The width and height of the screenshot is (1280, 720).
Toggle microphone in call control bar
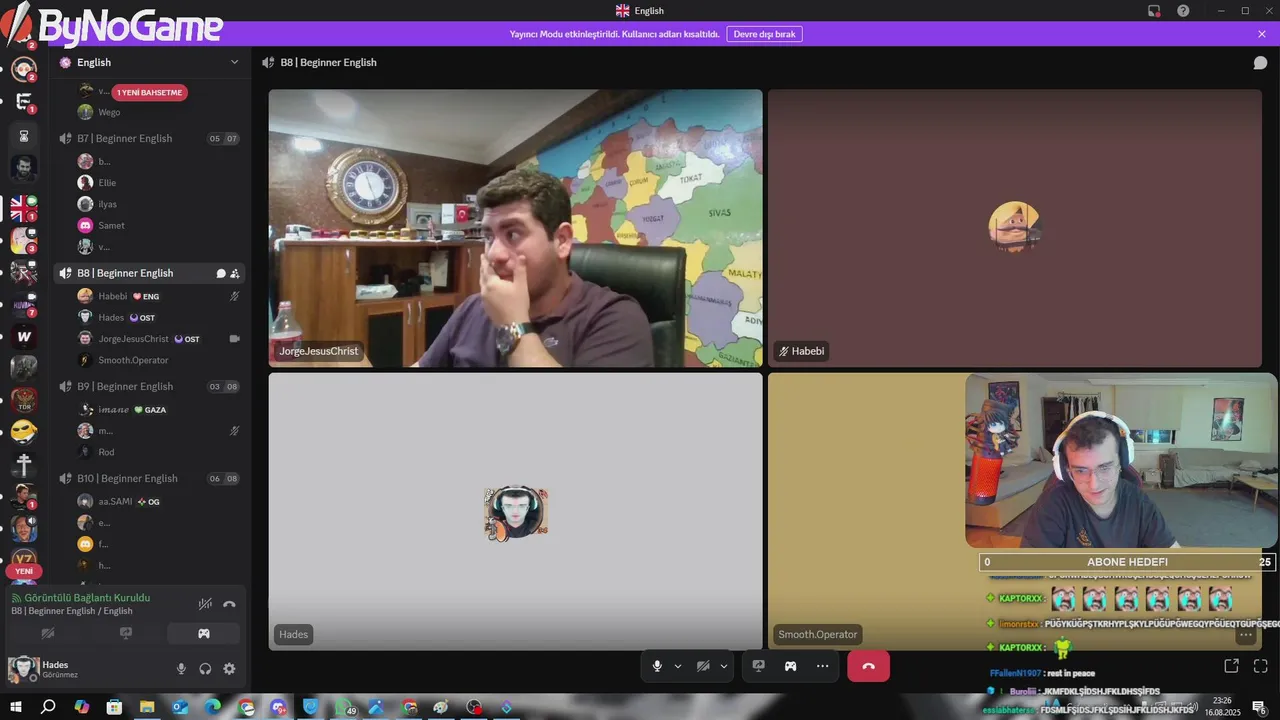(657, 666)
